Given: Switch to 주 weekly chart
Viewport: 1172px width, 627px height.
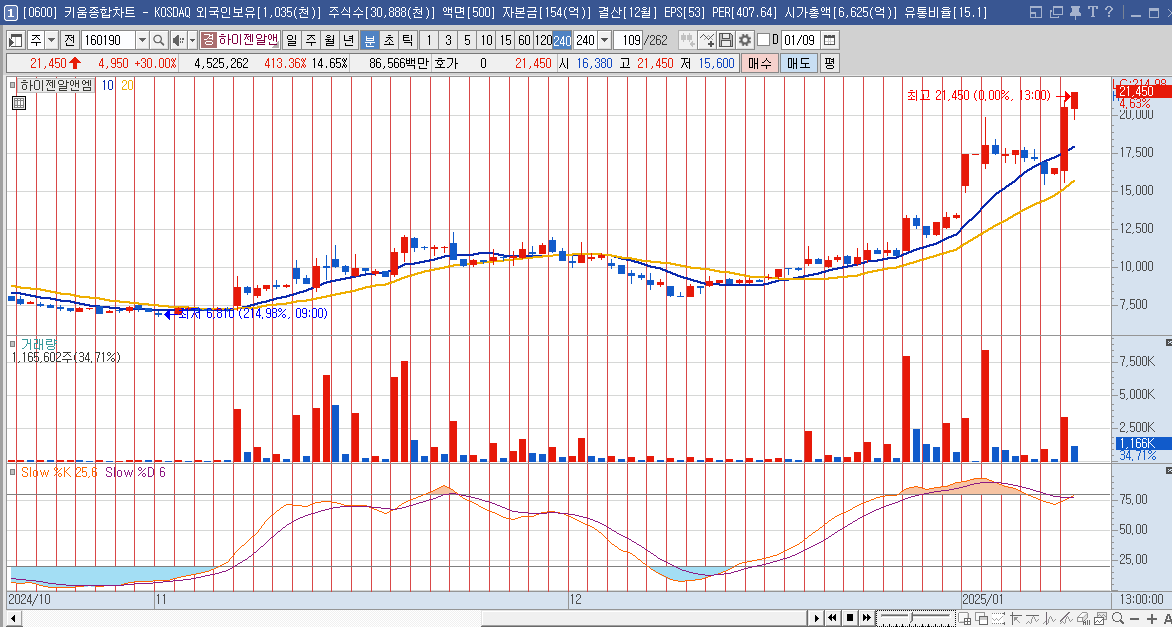Looking at the screenshot, I should (309, 40).
